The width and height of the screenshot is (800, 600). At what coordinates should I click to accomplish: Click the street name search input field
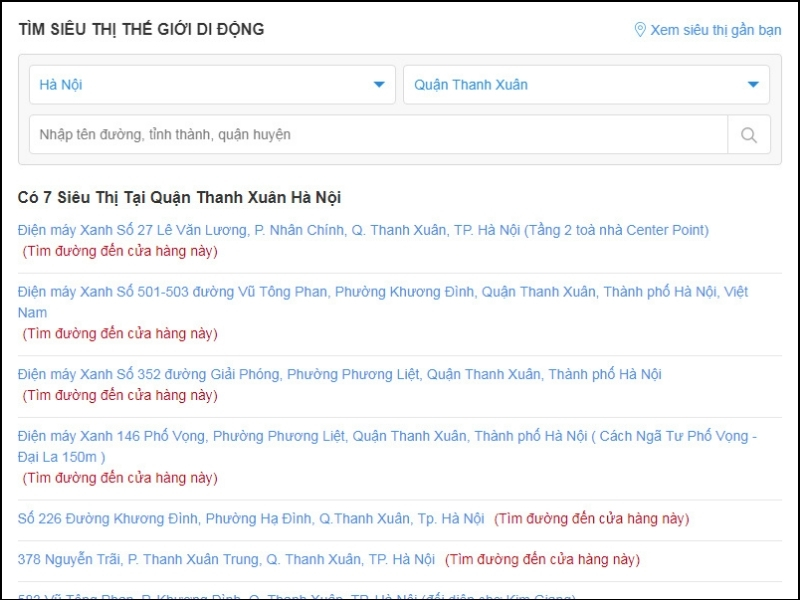click(x=378, y=135)
